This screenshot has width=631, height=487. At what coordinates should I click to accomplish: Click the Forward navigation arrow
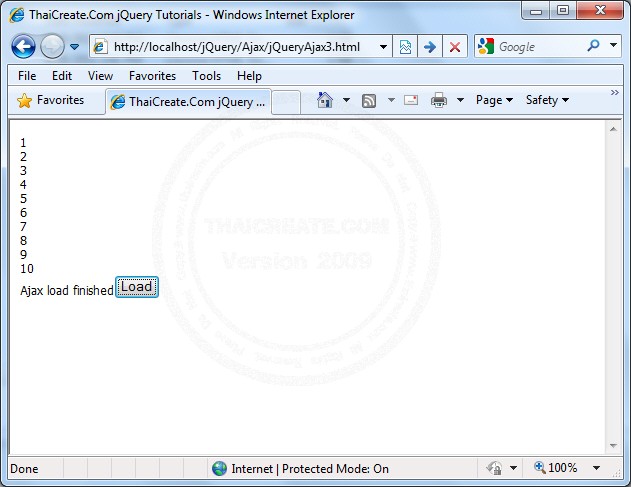tap(52, 47)
